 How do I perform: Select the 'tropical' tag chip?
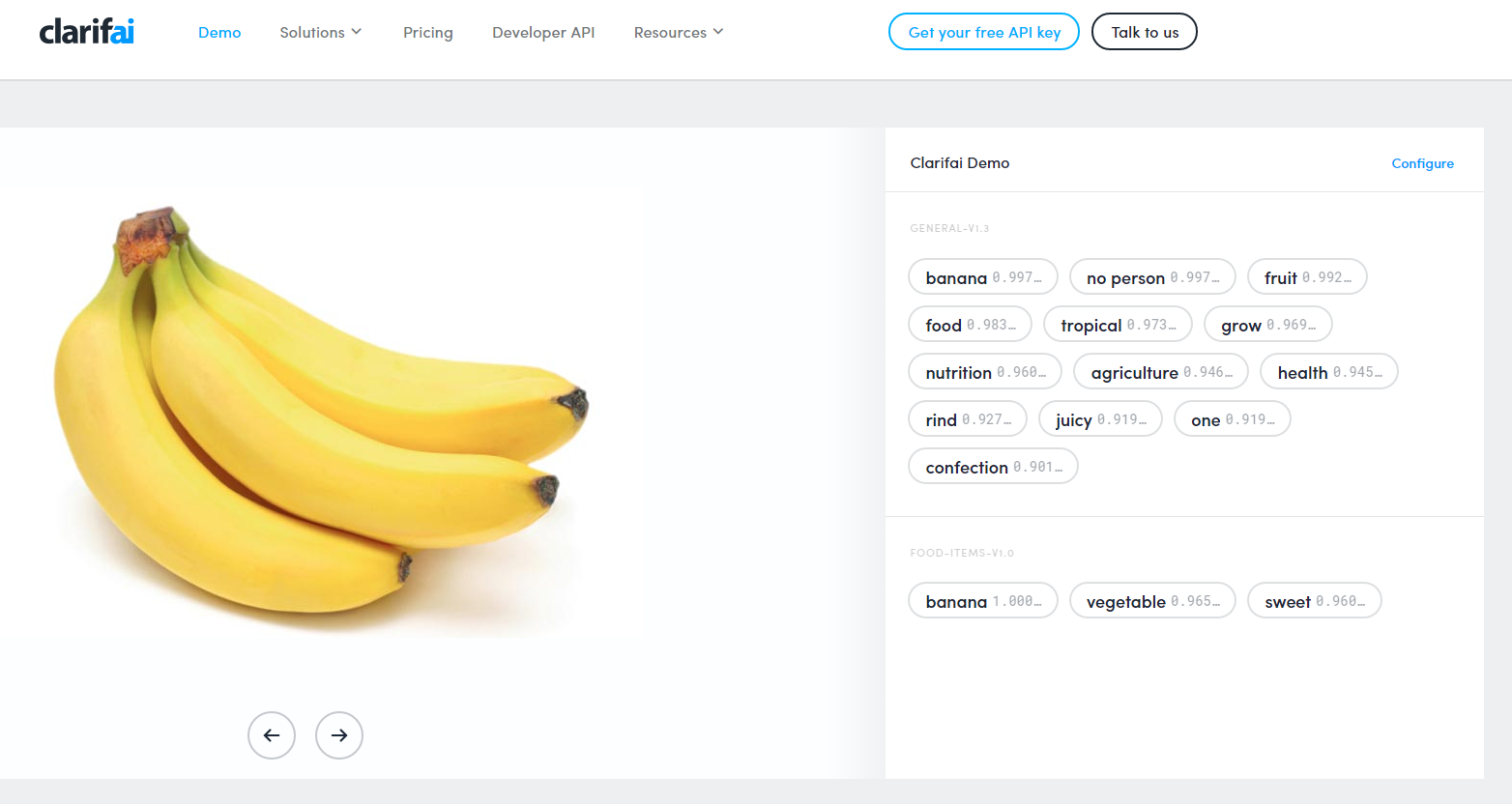1118,325
